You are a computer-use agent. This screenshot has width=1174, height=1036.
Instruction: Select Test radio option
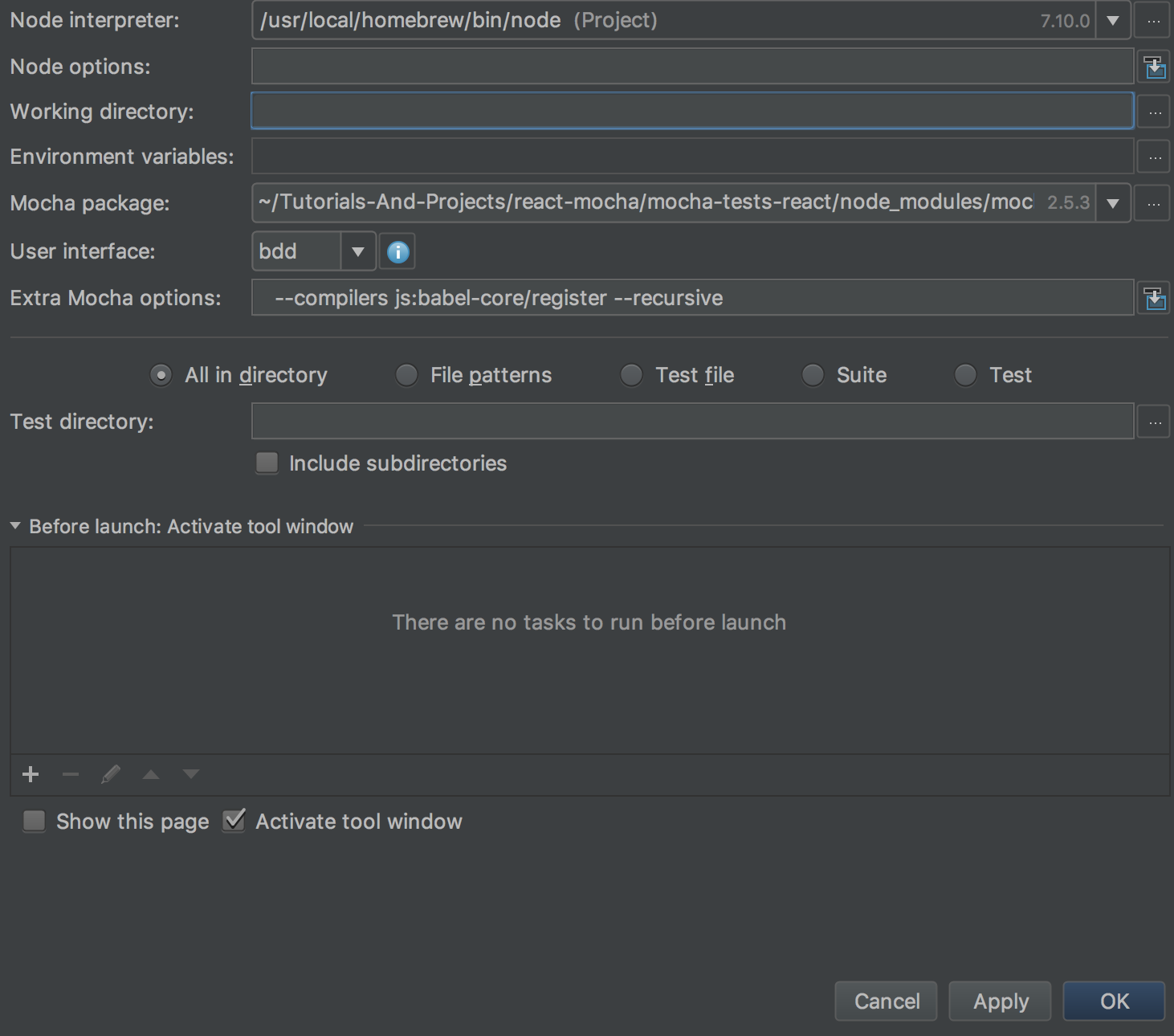(x=965, y=375)
